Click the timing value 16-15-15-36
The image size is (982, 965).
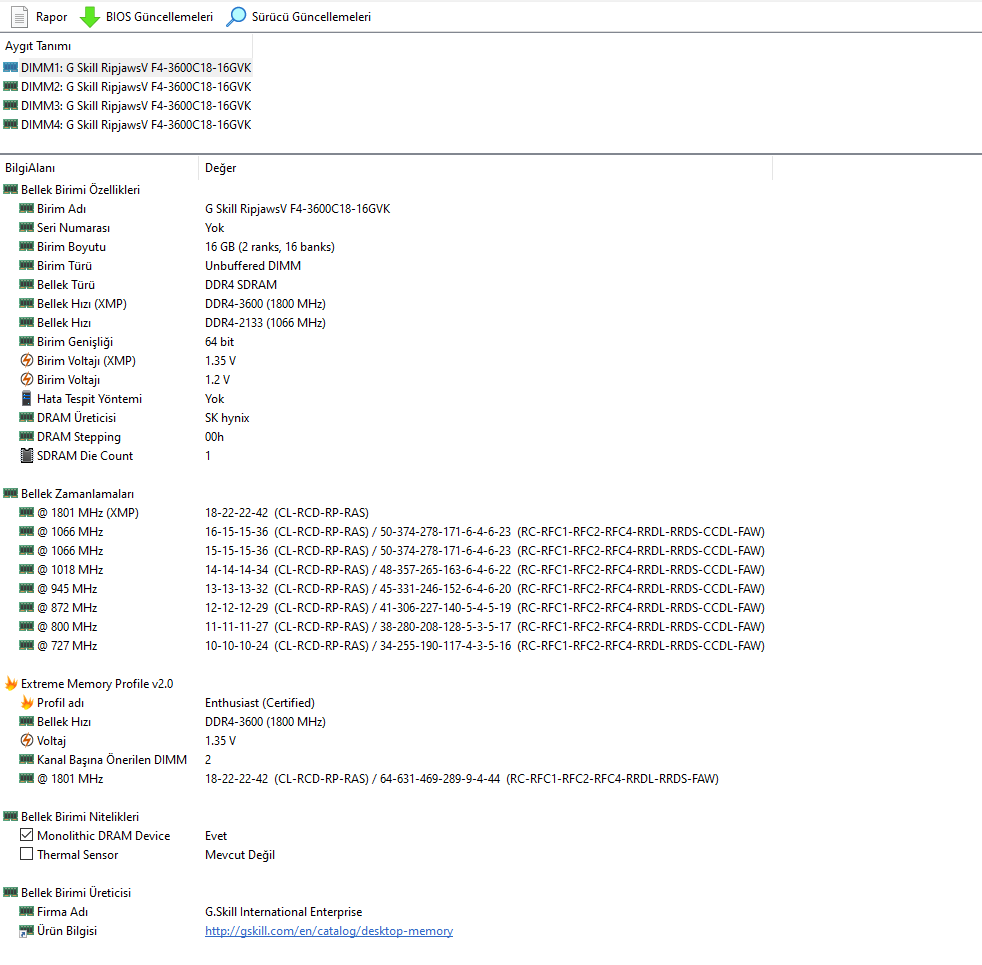237,532
